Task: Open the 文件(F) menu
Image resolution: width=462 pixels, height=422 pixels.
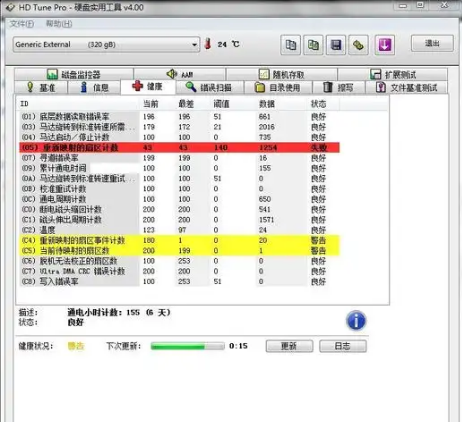Action: 22,24
